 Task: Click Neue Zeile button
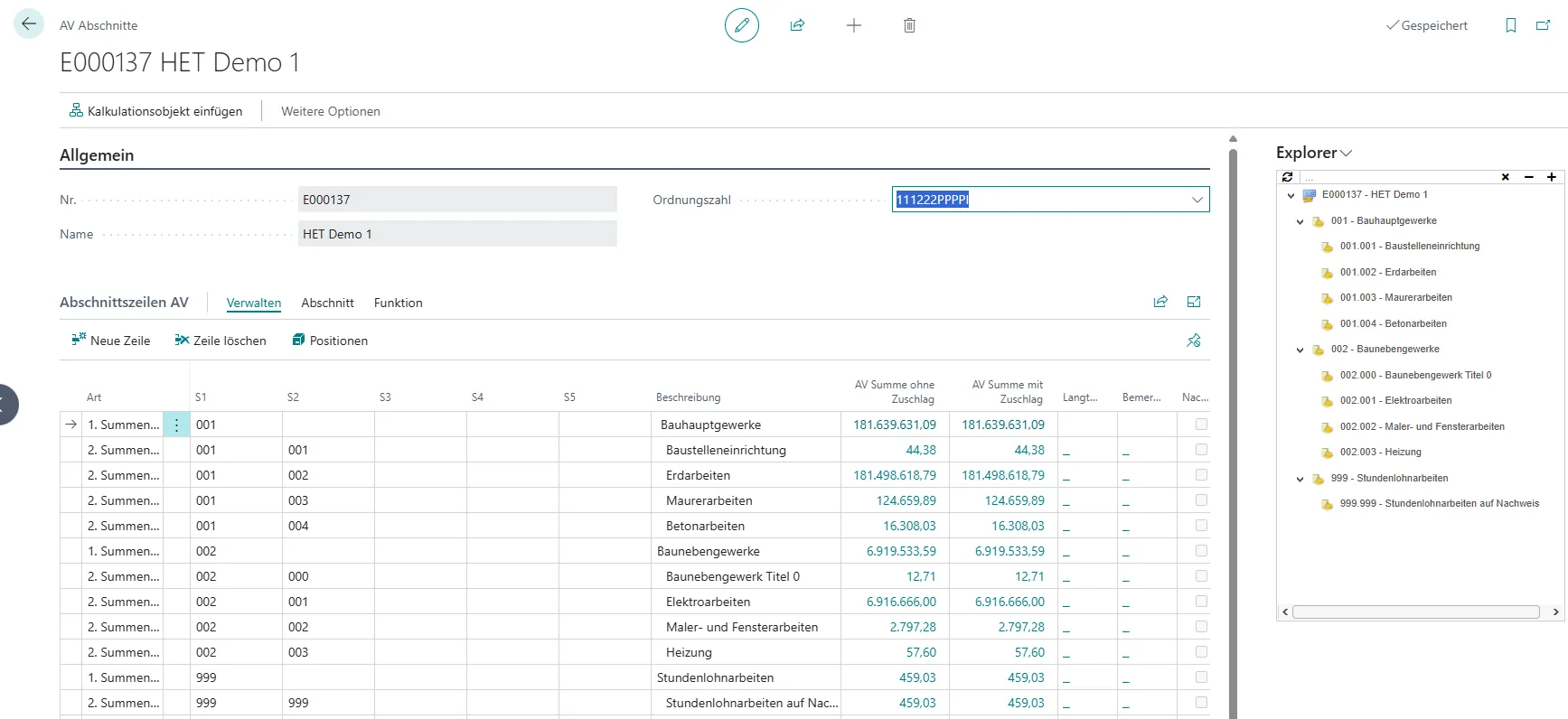pyautogui.click(x=111, y=341)
